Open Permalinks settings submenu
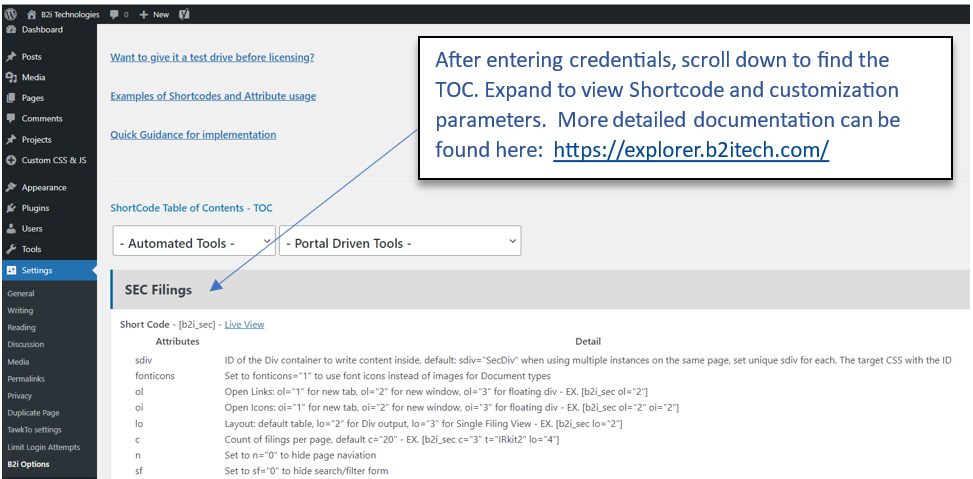 tap(26, 378)
